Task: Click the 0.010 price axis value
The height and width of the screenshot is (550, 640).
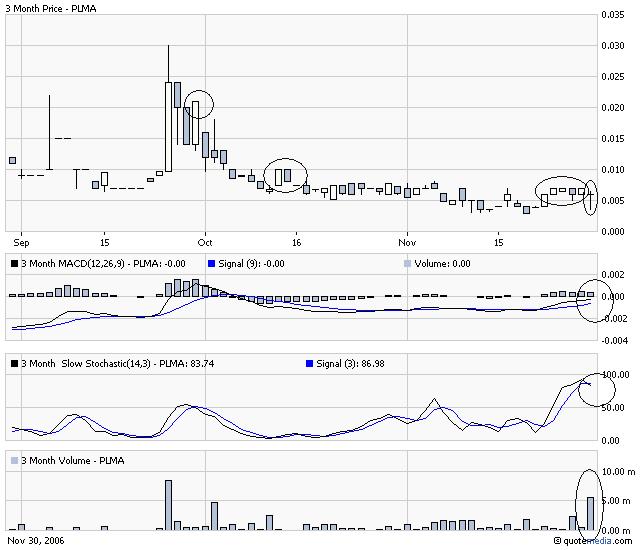Action: pyautogui.click(x=613, y=170)
